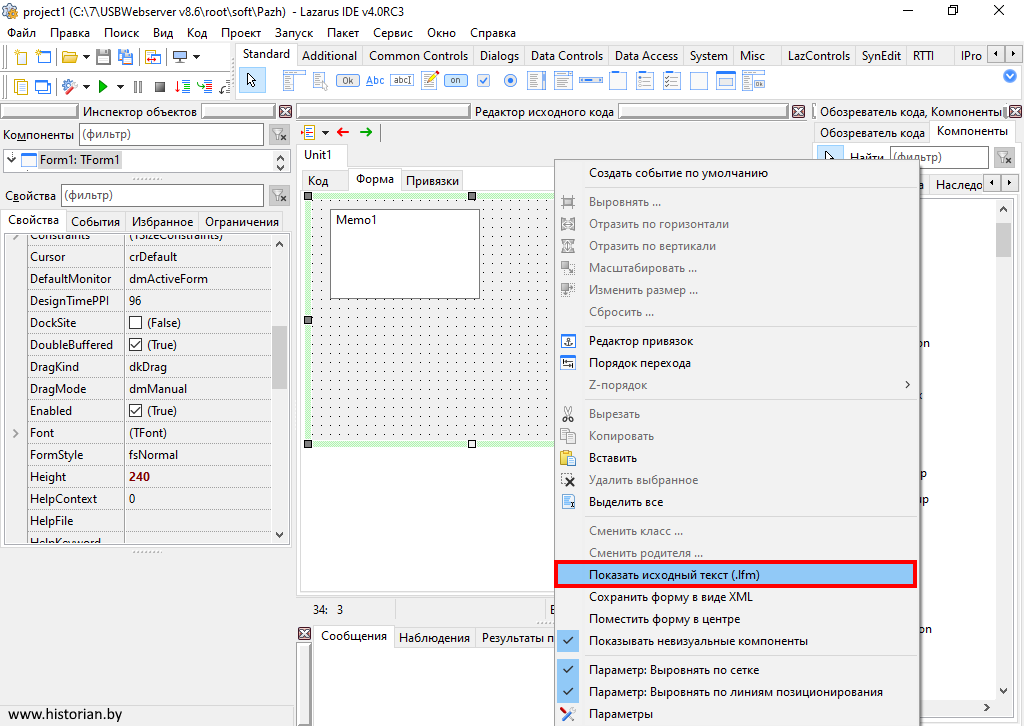Click the green Run button in toolbar
This screenshot has width=1024, height=726.
point(103,87)
